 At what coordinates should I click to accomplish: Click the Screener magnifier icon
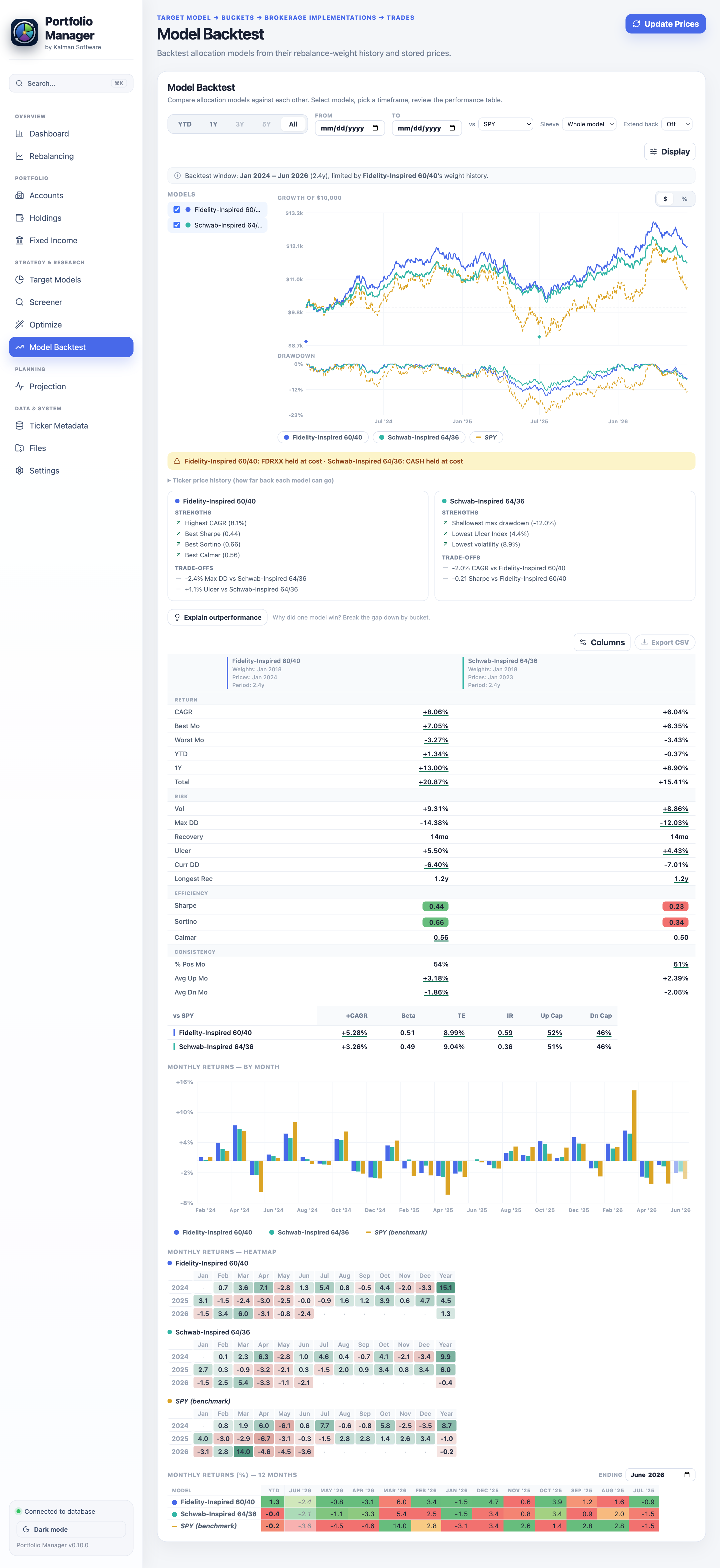coord(19,302)
